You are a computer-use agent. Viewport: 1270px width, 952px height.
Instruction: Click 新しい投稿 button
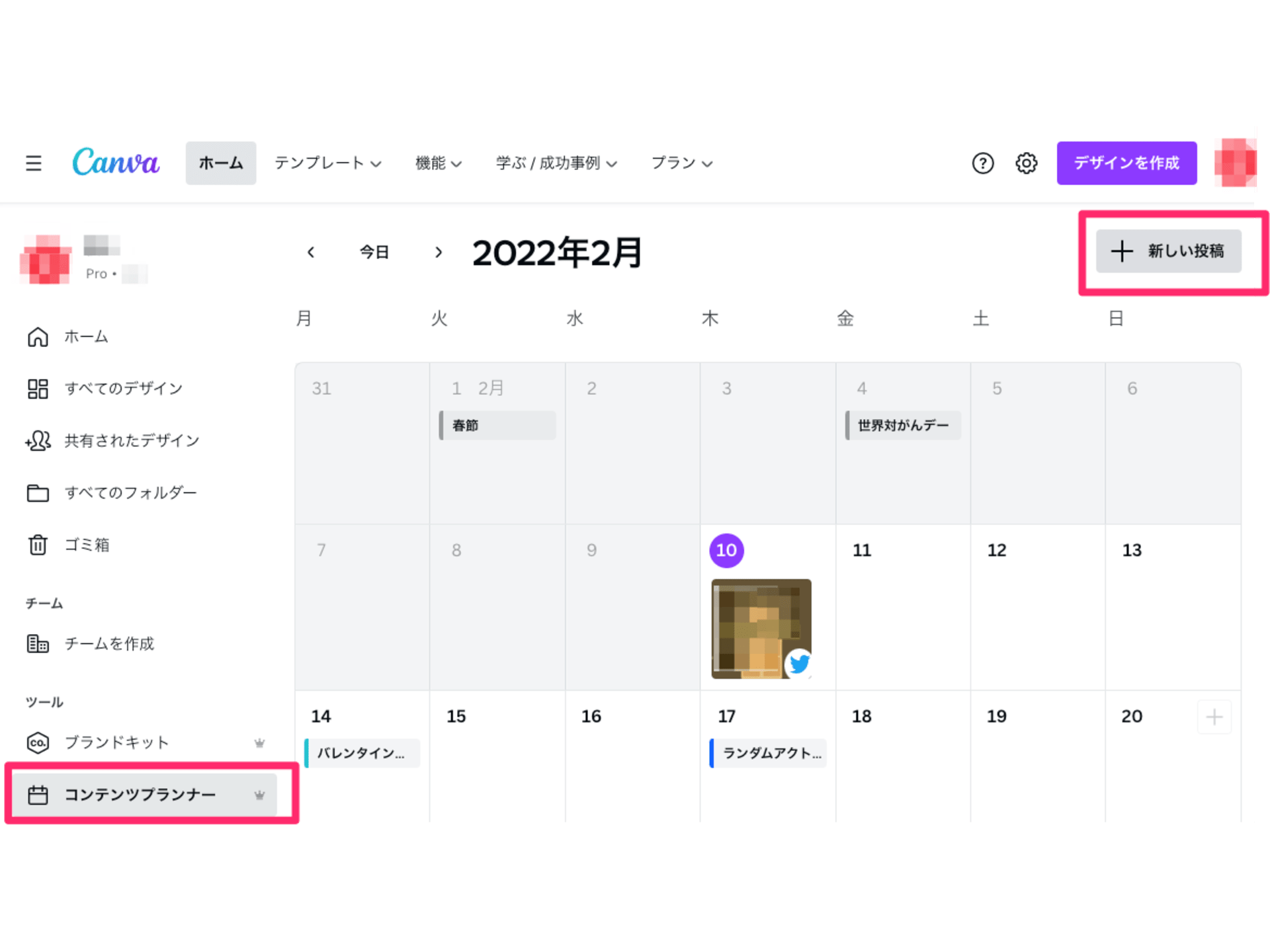[x=1168, y=251]
